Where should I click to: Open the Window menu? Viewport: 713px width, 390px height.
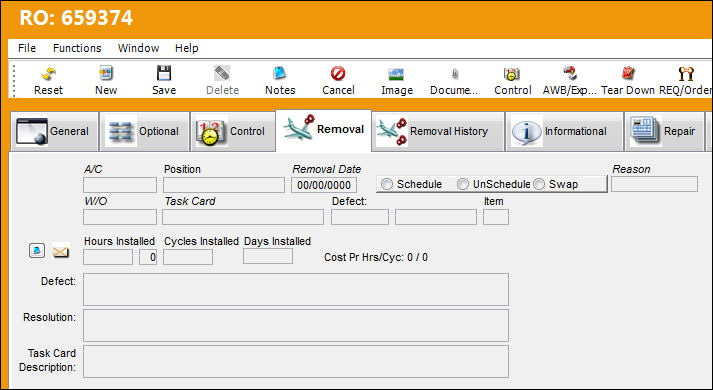click(x=138, y=48)
